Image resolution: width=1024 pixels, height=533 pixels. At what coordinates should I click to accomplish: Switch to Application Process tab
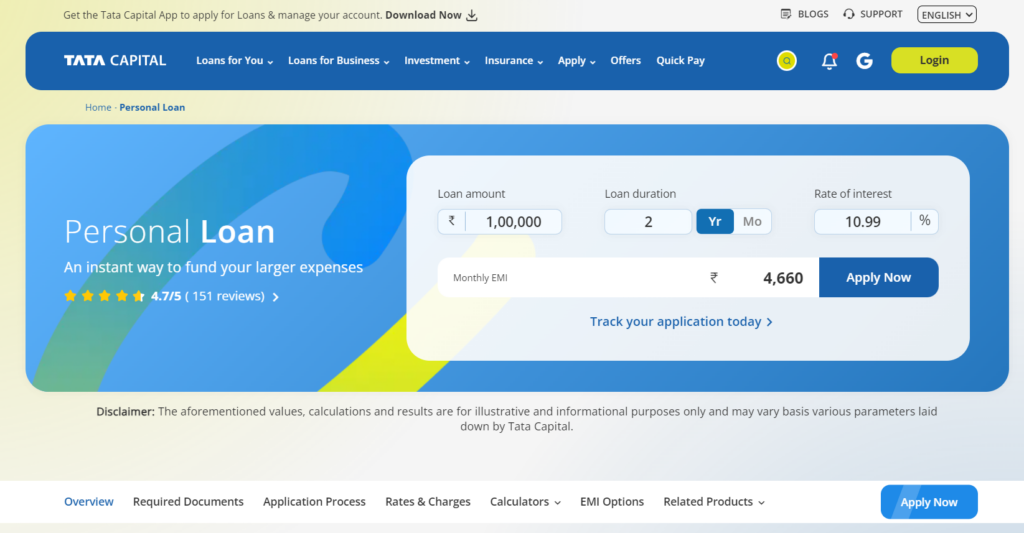click(314, 502)
